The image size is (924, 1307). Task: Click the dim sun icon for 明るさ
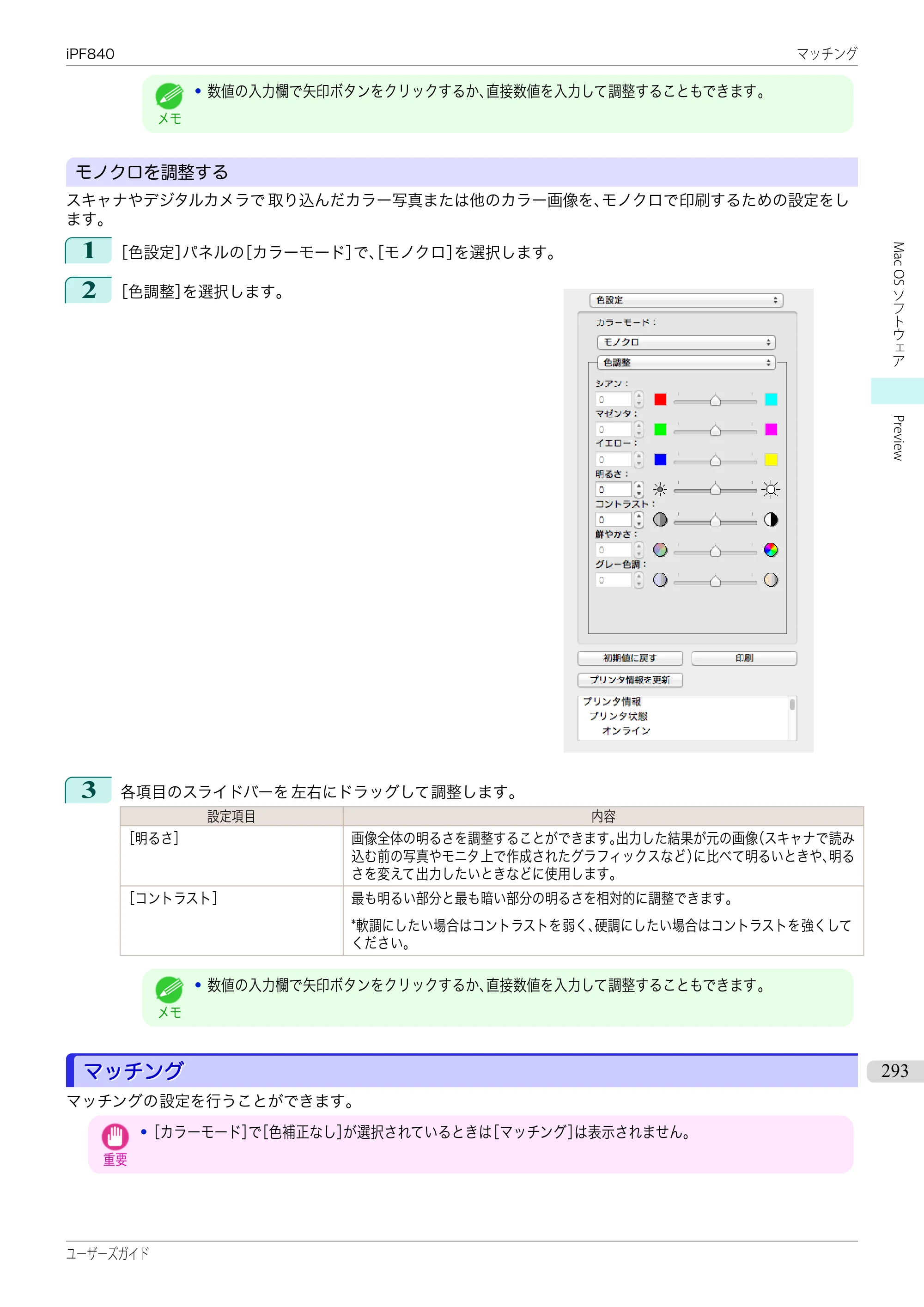[x=660, y=490]
